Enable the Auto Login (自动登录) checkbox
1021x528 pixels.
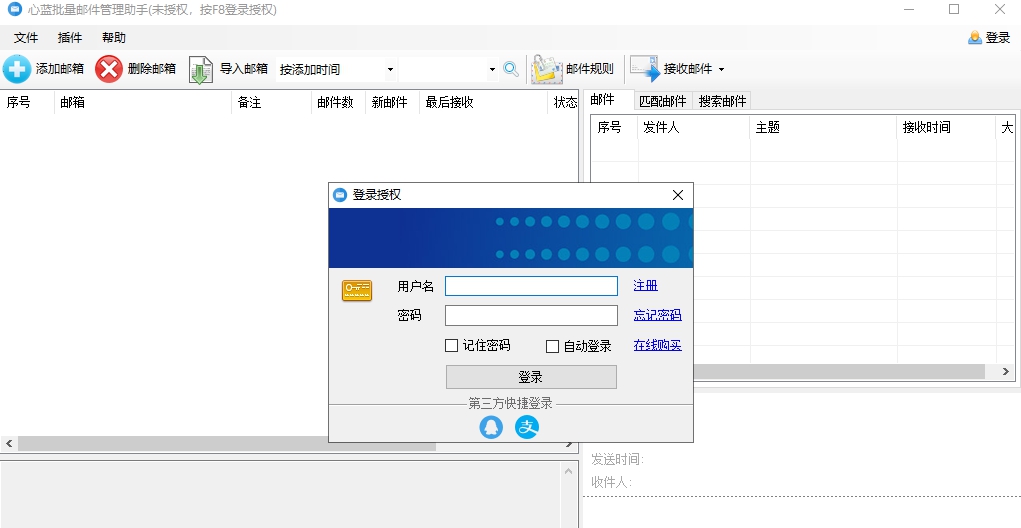(x=552, y=346)
